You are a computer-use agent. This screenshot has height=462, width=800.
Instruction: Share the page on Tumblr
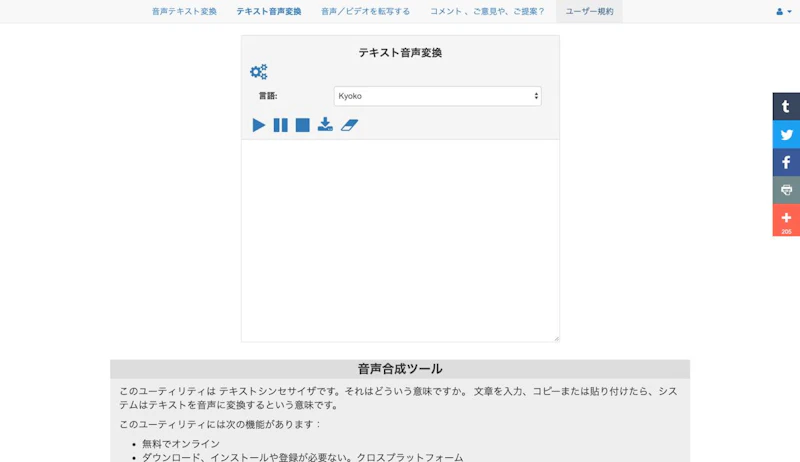tap(786, 107)
